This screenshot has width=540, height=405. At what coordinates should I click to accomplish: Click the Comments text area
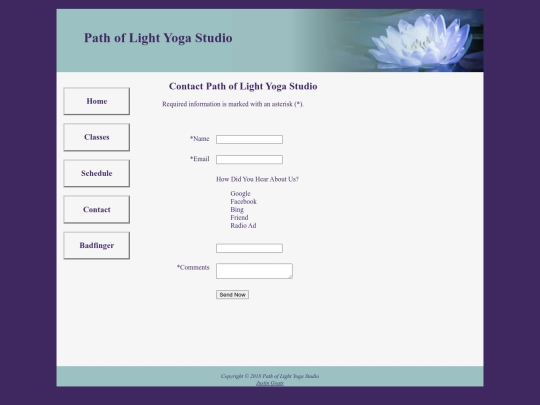coord(254,271)
